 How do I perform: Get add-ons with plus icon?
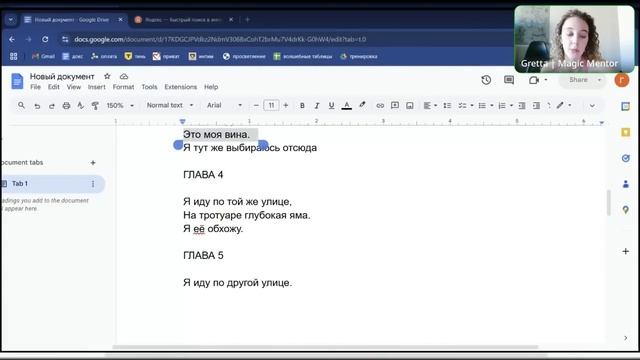coord(626,251)
